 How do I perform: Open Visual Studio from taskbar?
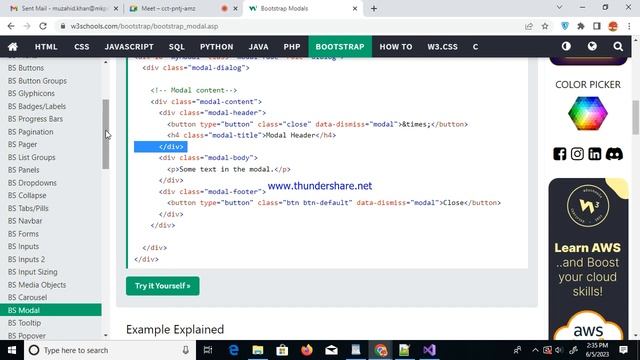(429, 350)
